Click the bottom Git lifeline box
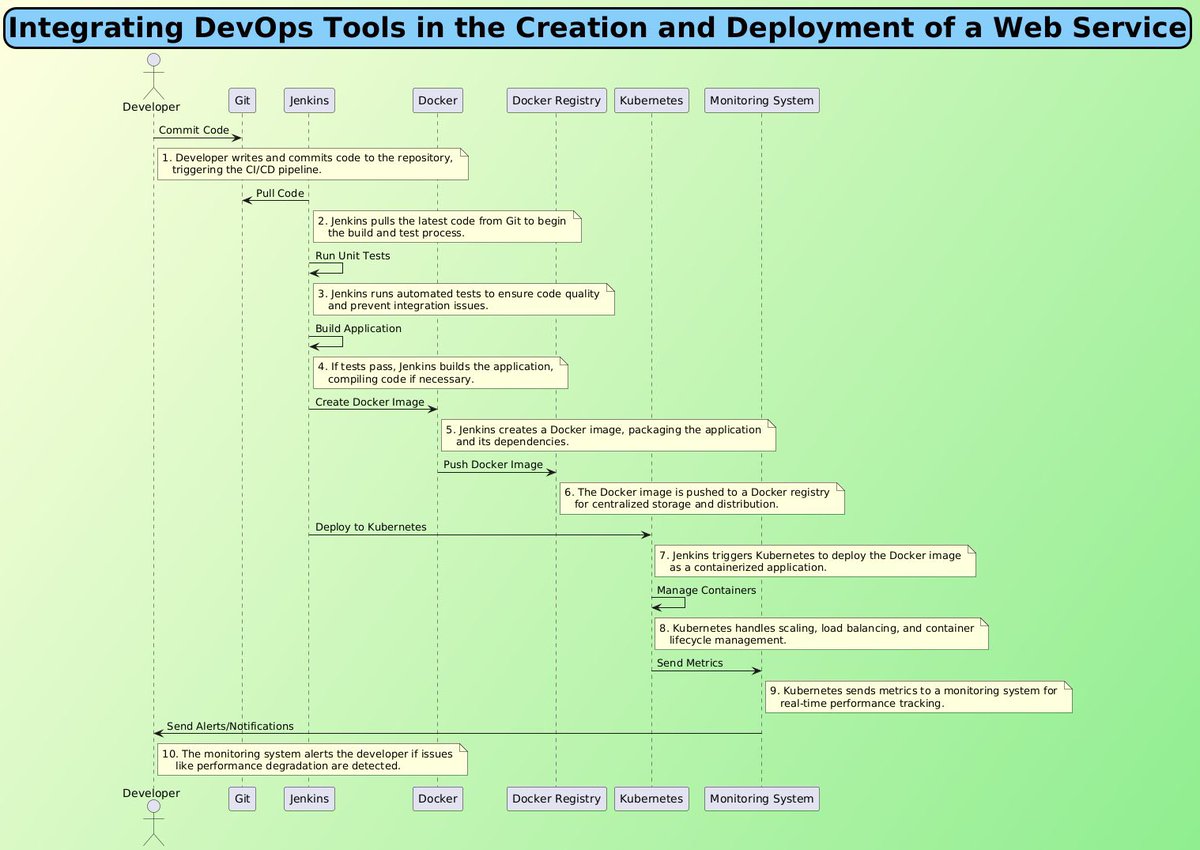 [241, 799]
